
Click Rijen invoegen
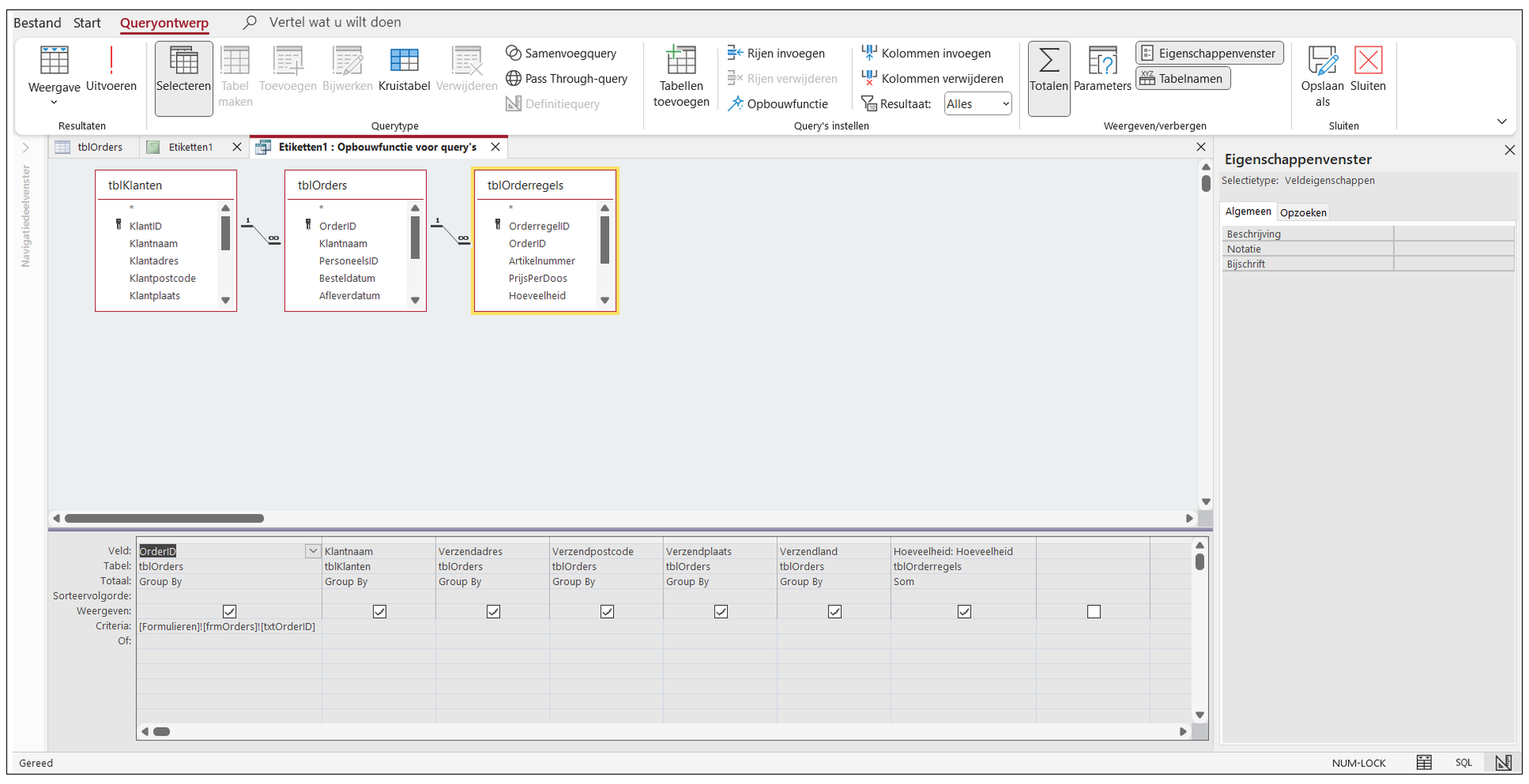pos(776,53)
